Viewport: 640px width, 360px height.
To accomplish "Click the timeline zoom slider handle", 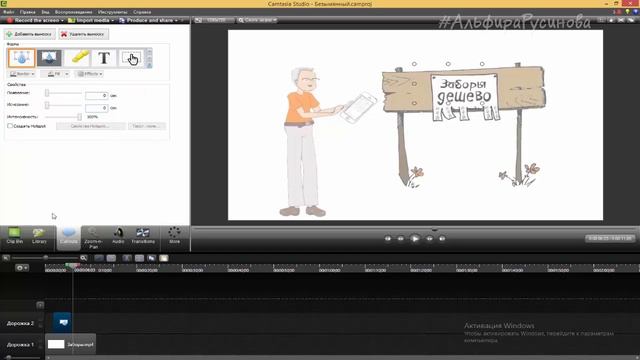I will point(46,258).
